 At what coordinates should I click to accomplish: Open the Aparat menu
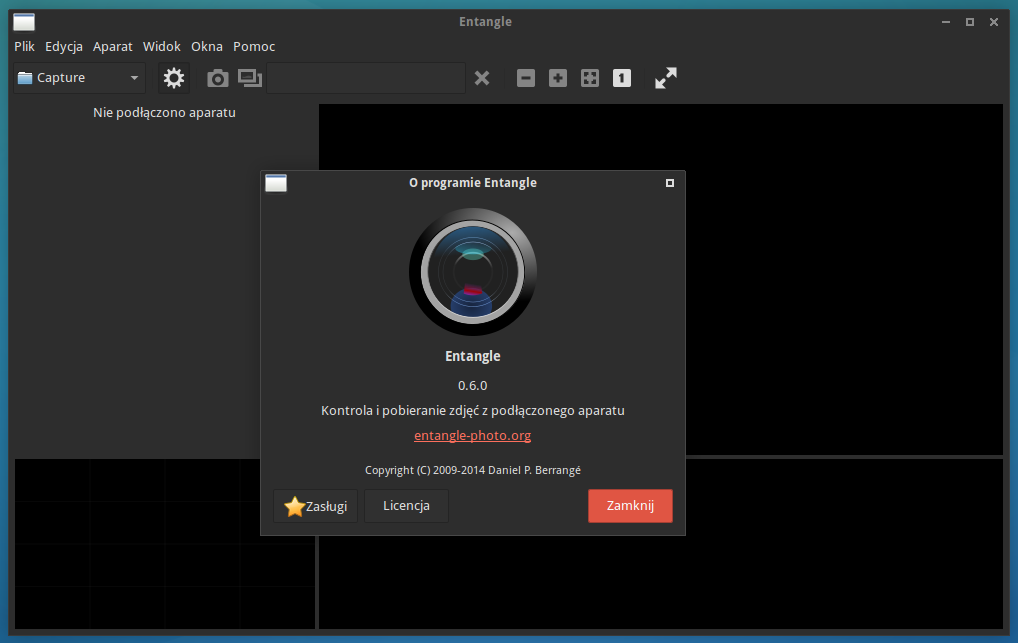[x=112, y=46]
